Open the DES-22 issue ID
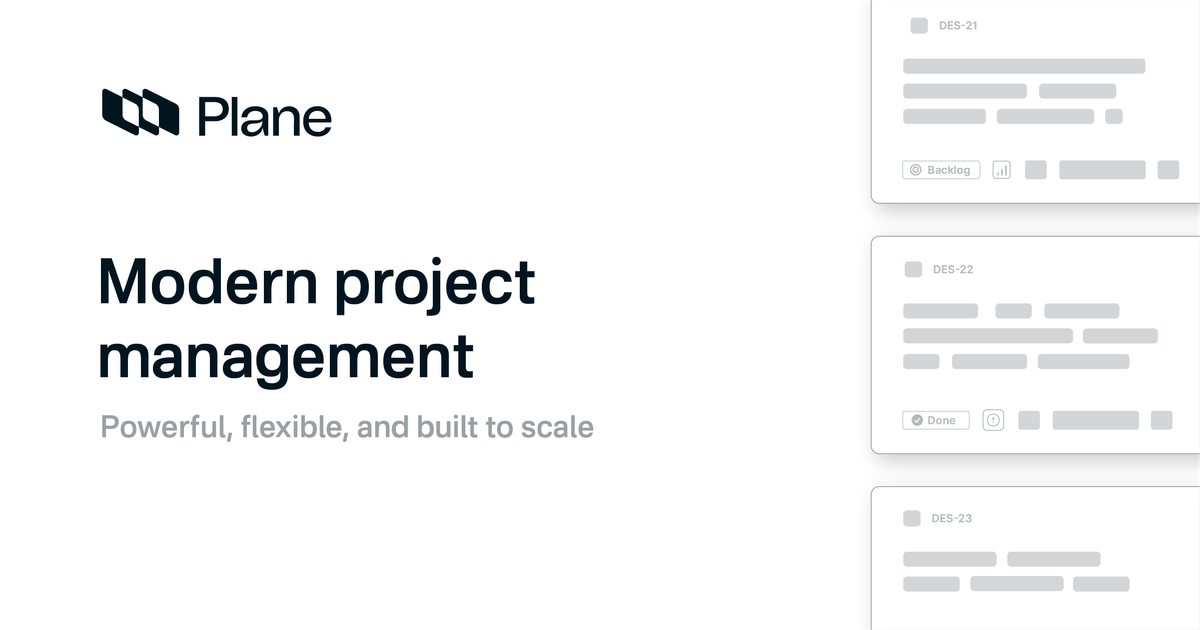 pyautogui.click(x=953, y=269)
